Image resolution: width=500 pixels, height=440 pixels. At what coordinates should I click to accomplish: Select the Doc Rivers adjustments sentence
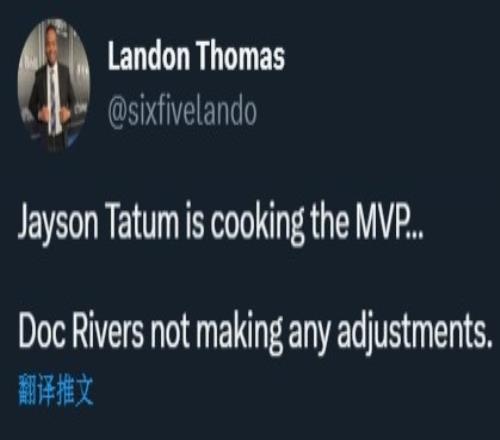coord(255,332)
